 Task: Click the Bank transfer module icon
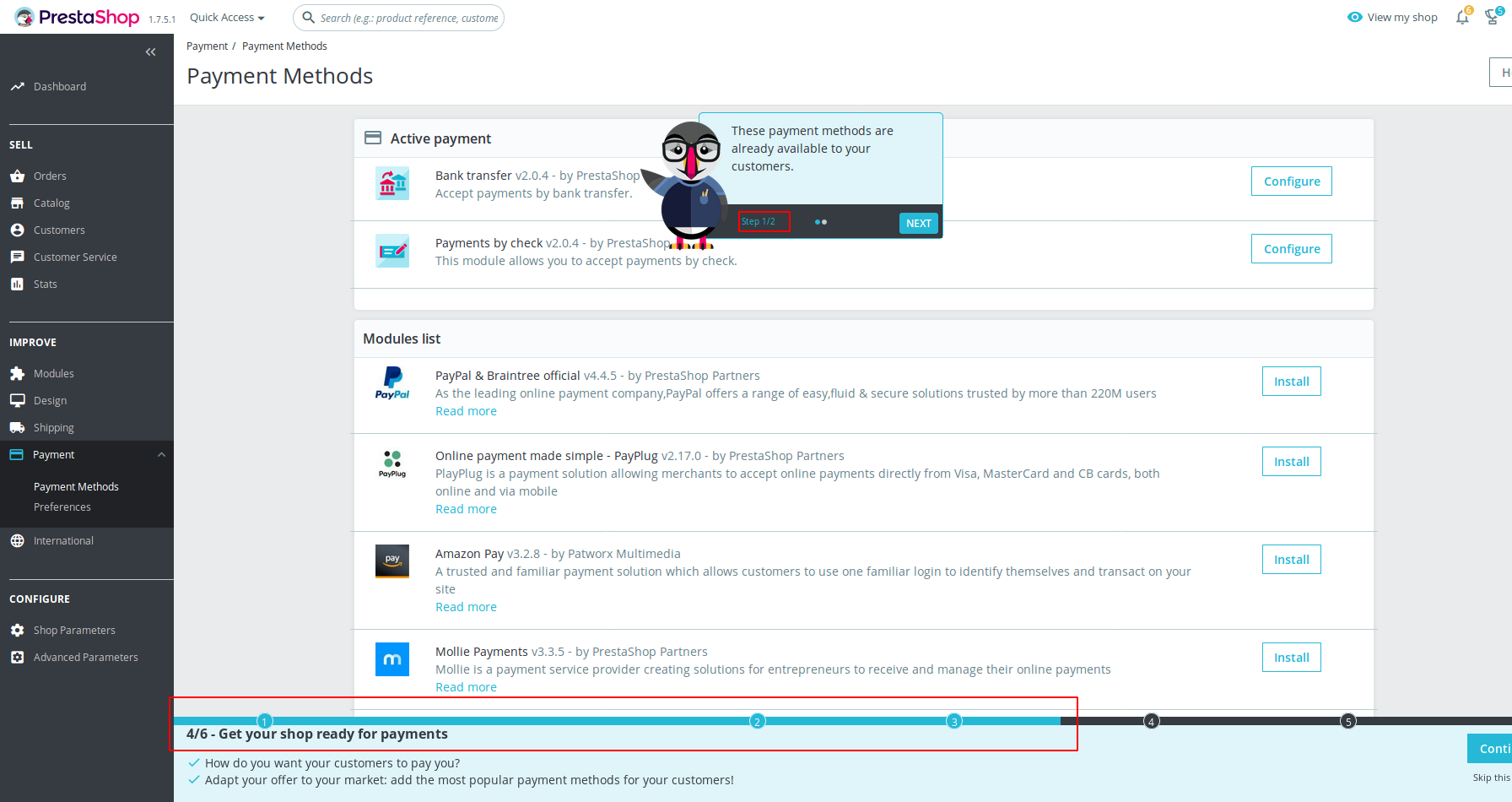(392, 183)
